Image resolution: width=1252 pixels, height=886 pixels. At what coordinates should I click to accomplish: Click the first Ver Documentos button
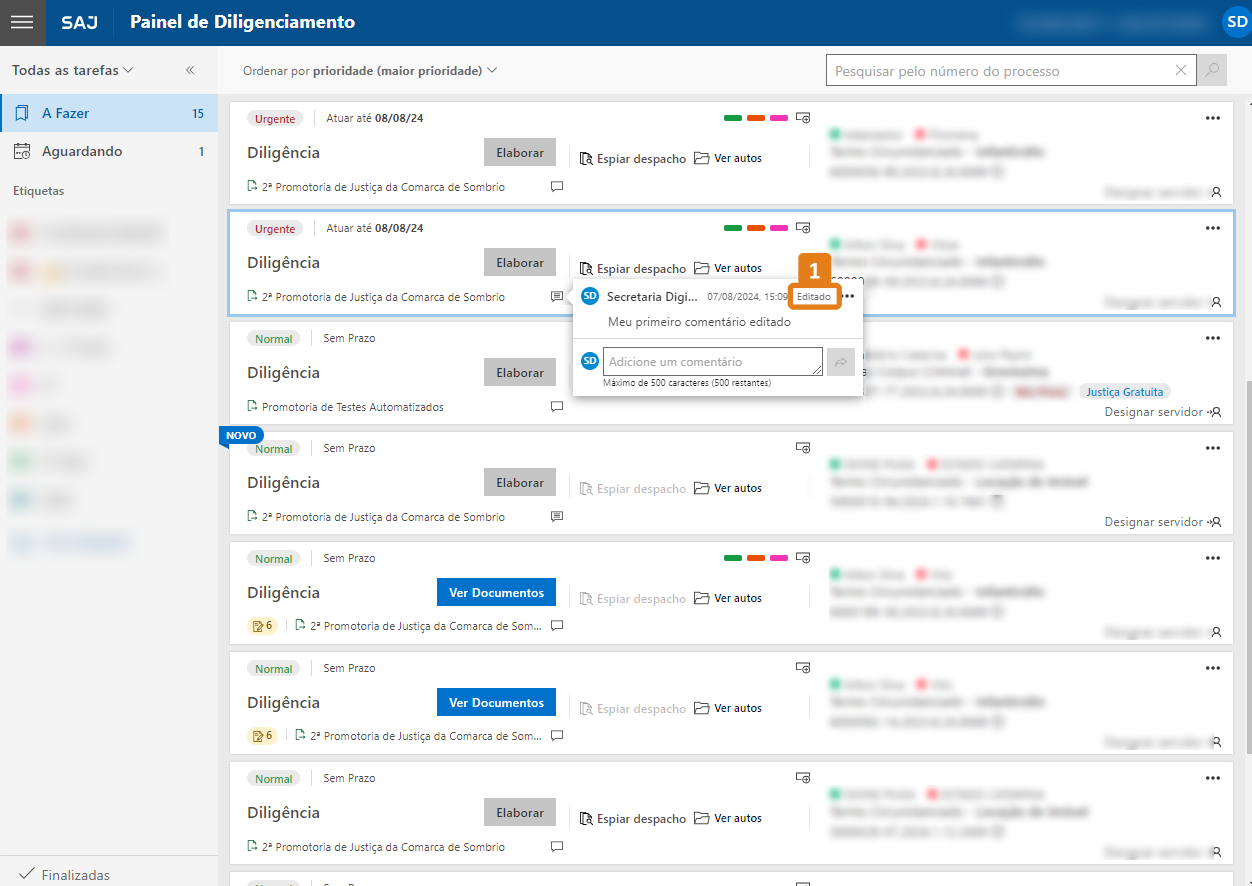pos(496,592)
